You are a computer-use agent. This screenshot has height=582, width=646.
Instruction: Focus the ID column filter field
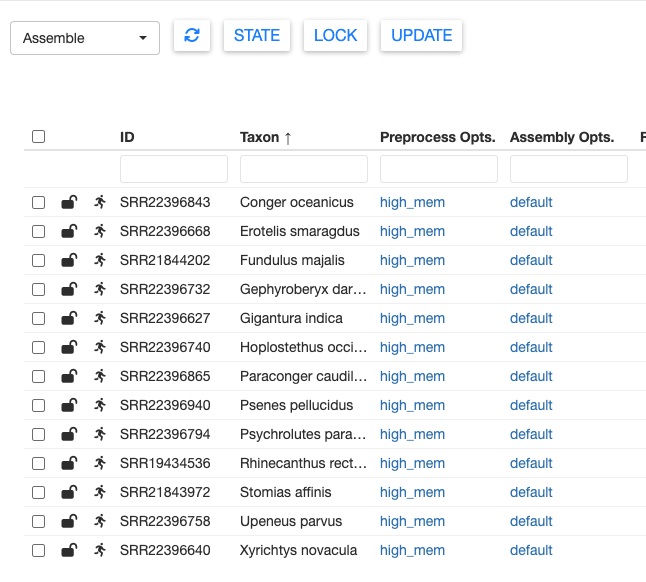(x=174, y=169)
